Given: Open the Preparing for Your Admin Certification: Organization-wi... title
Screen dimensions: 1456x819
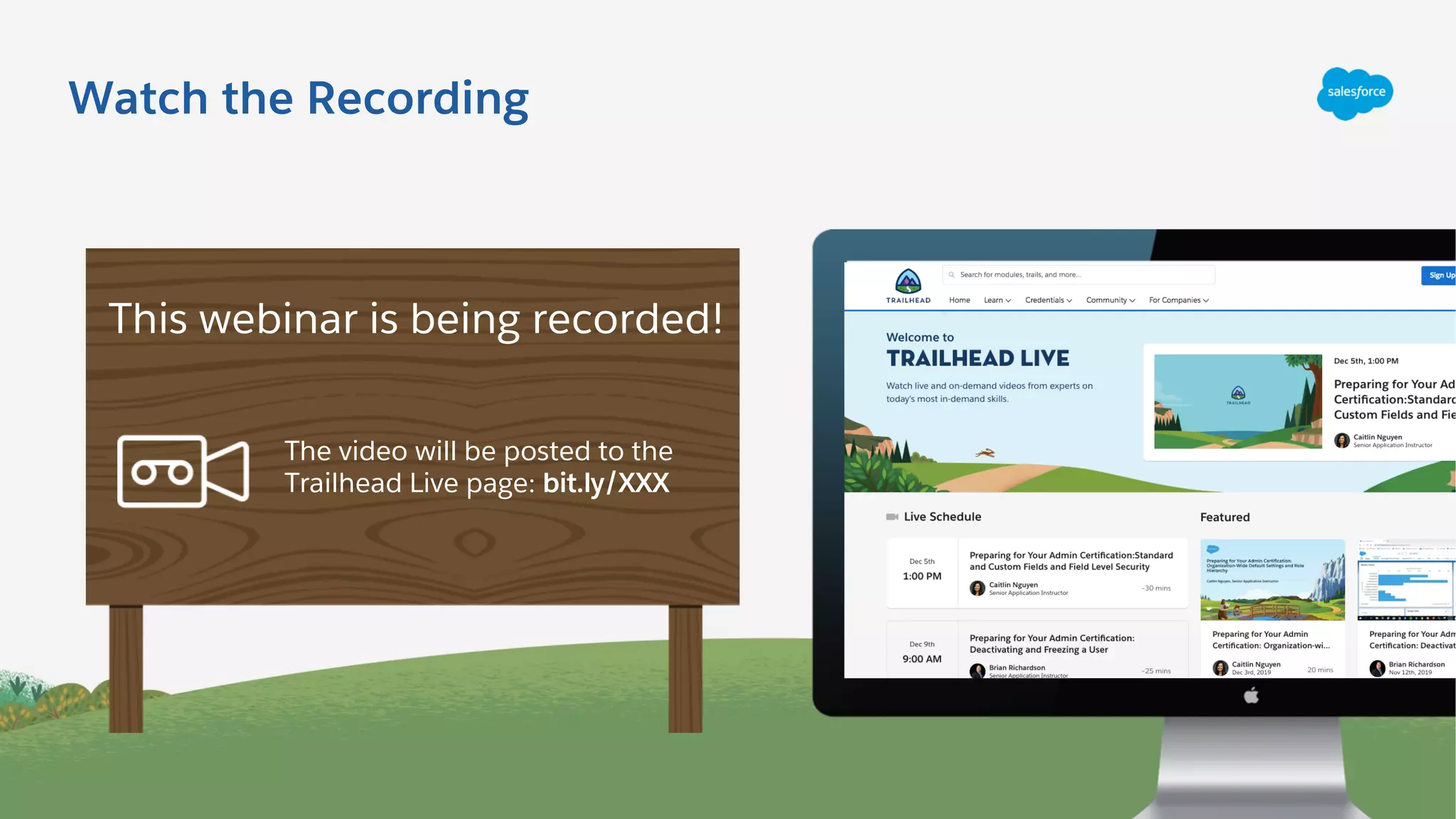Looking at the screenshot, I should (1270, 640).
